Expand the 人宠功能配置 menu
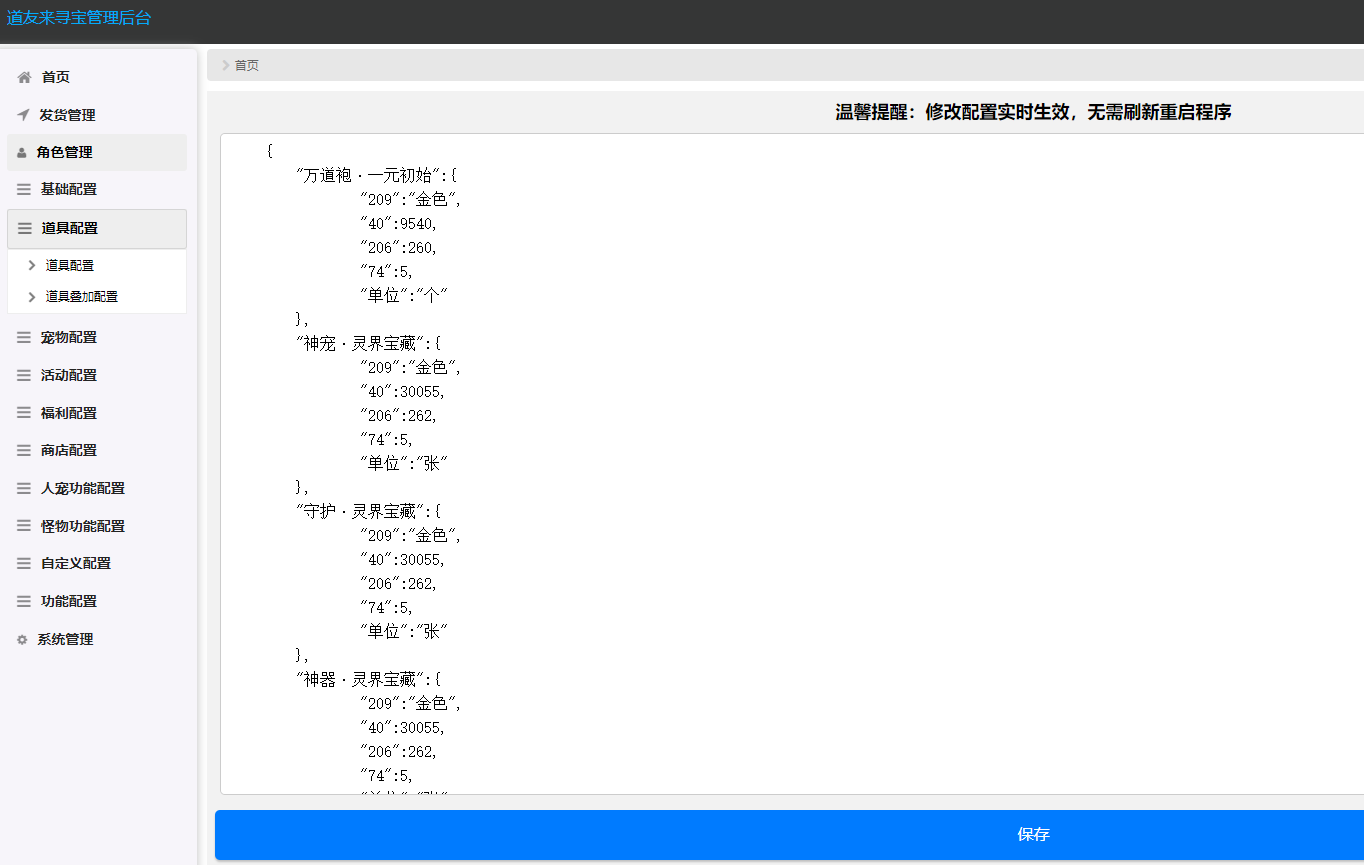 click(x=82, y=489)
